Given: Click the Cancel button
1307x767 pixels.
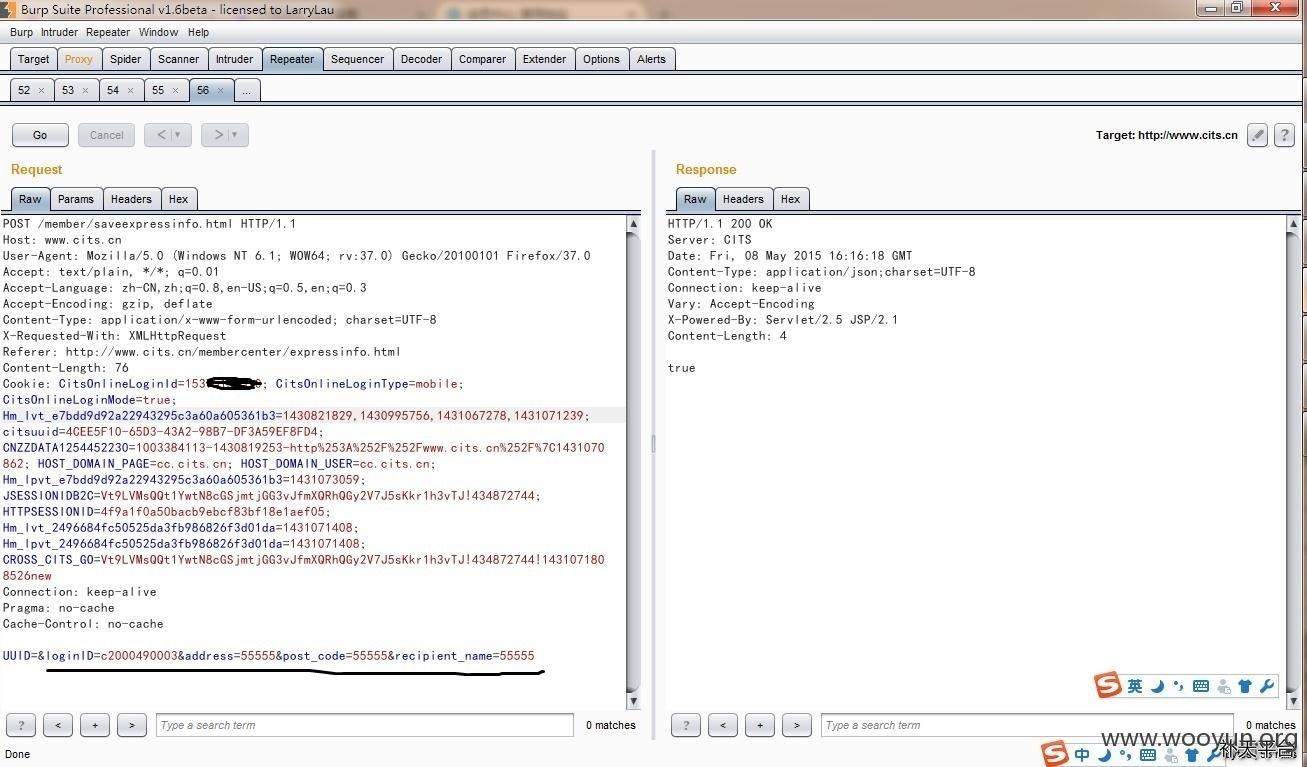Looking at the screenshot, I should click(107, 135).
